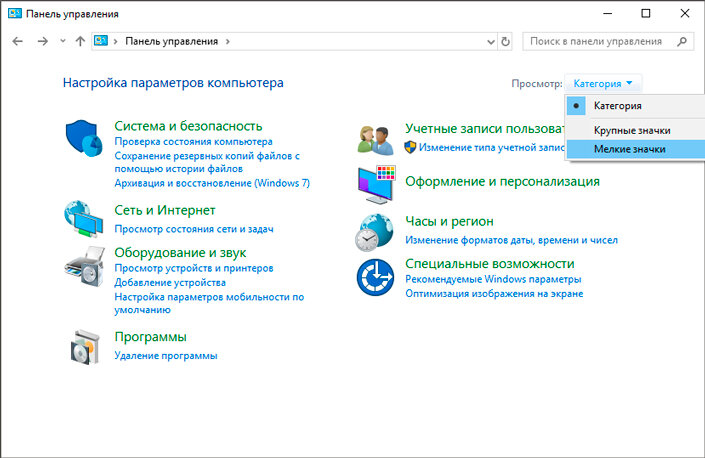
Task: Refresh the Control Panel view
Action: [x=505, y=41]
